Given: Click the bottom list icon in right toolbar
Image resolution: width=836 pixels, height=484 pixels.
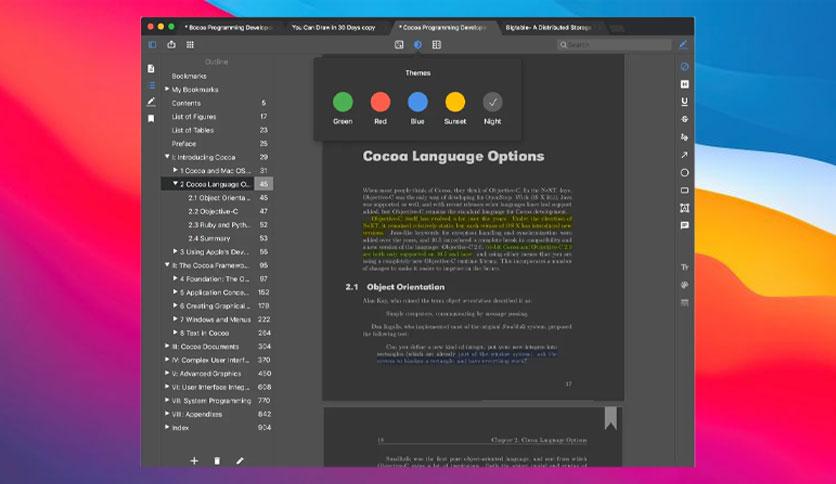Looking at the screenshot, I should pos(685,303).
